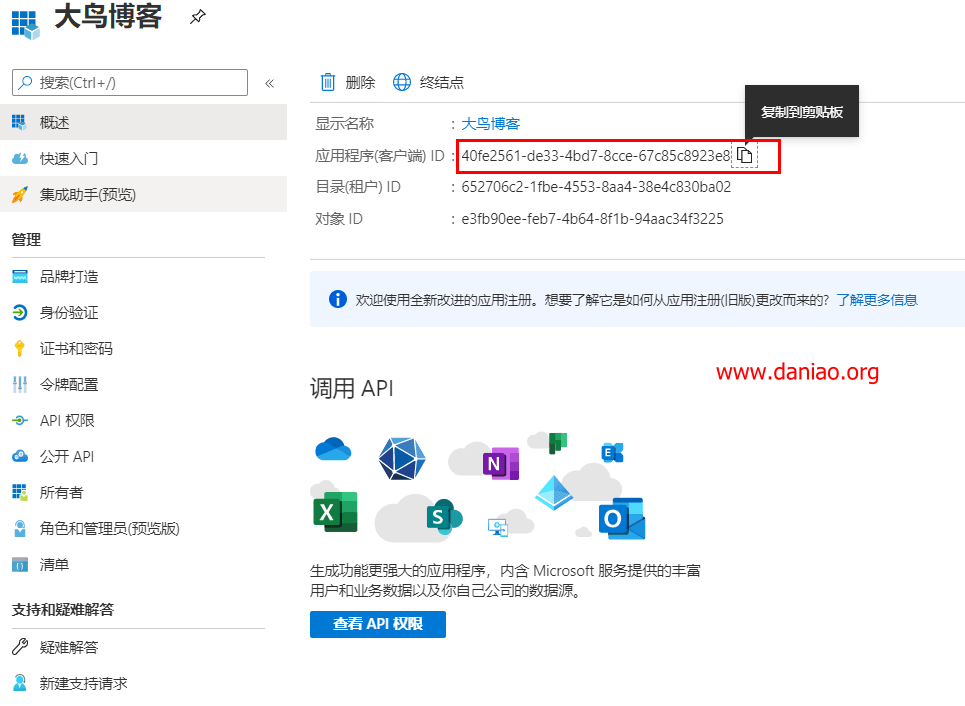
Task: Click the 公开 API cloud icon
Action: click(20, 456)
